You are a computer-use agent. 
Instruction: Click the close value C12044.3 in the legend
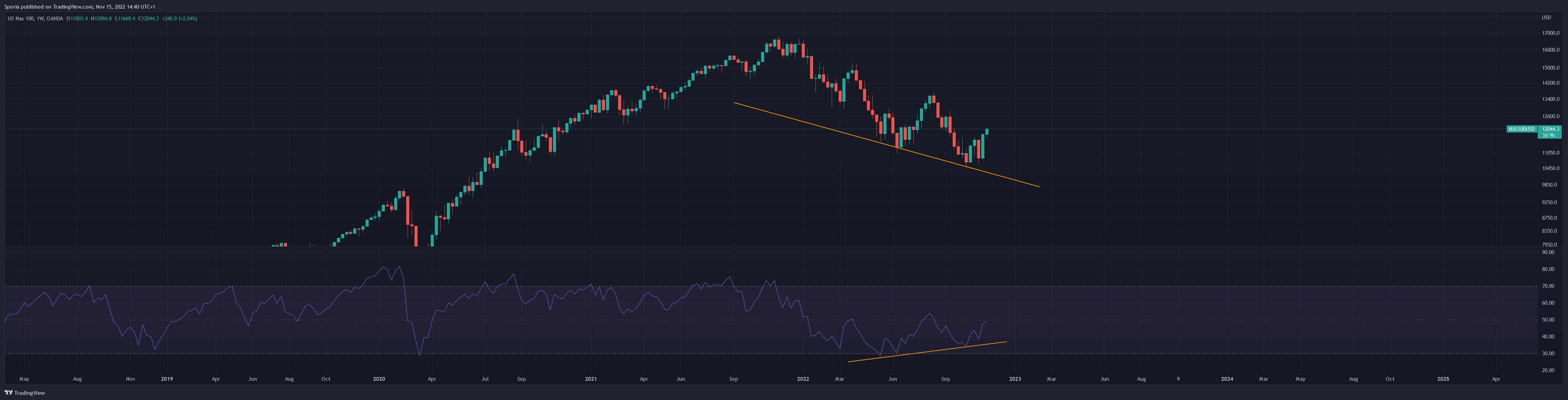point(148,19)
